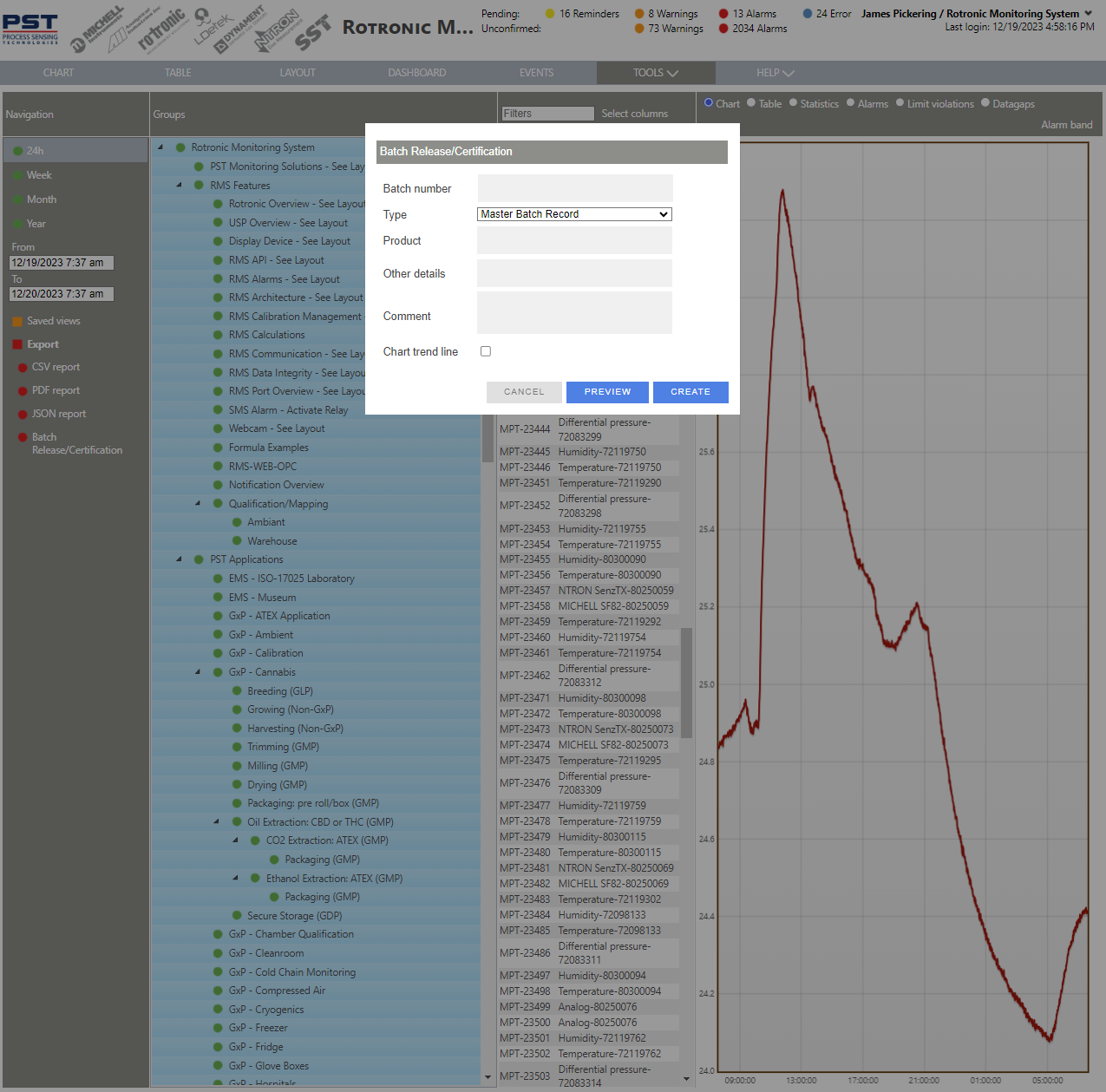This screenshot has height=1092, width=1106.
Task: Switch to the TABLE tab
Action: click(x=178, y=73)
